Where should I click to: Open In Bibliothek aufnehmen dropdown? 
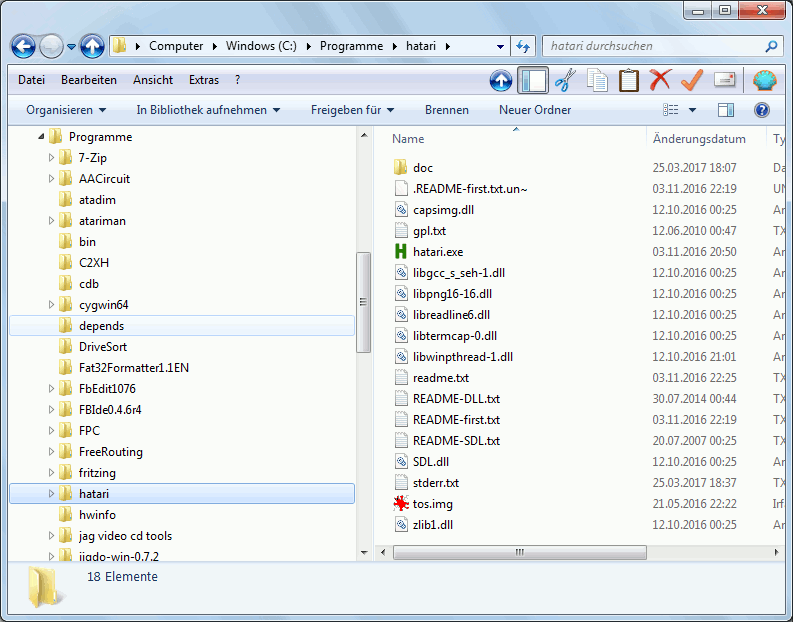click(208, 110)
